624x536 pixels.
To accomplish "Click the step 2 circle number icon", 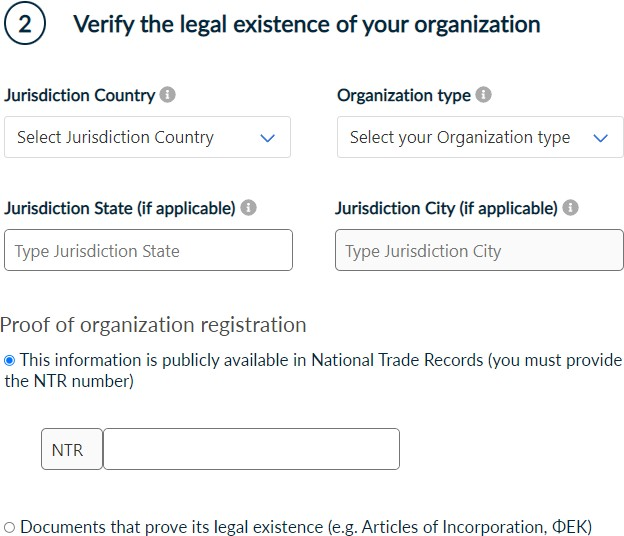I will [25, 25].
